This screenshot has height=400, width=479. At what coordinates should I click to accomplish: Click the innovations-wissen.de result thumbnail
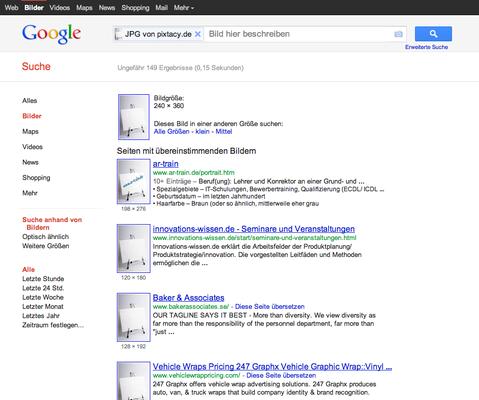[x=133, y=248]
